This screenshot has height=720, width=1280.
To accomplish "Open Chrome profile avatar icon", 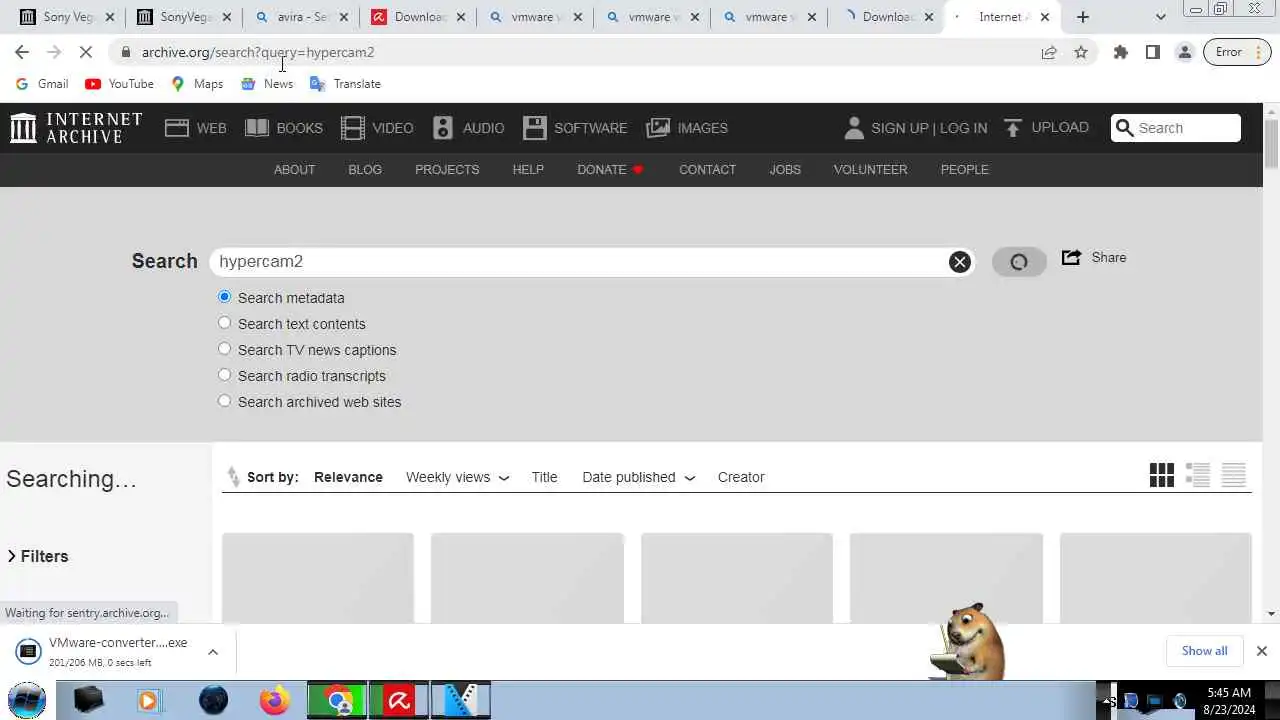I will pos(1185,52).
